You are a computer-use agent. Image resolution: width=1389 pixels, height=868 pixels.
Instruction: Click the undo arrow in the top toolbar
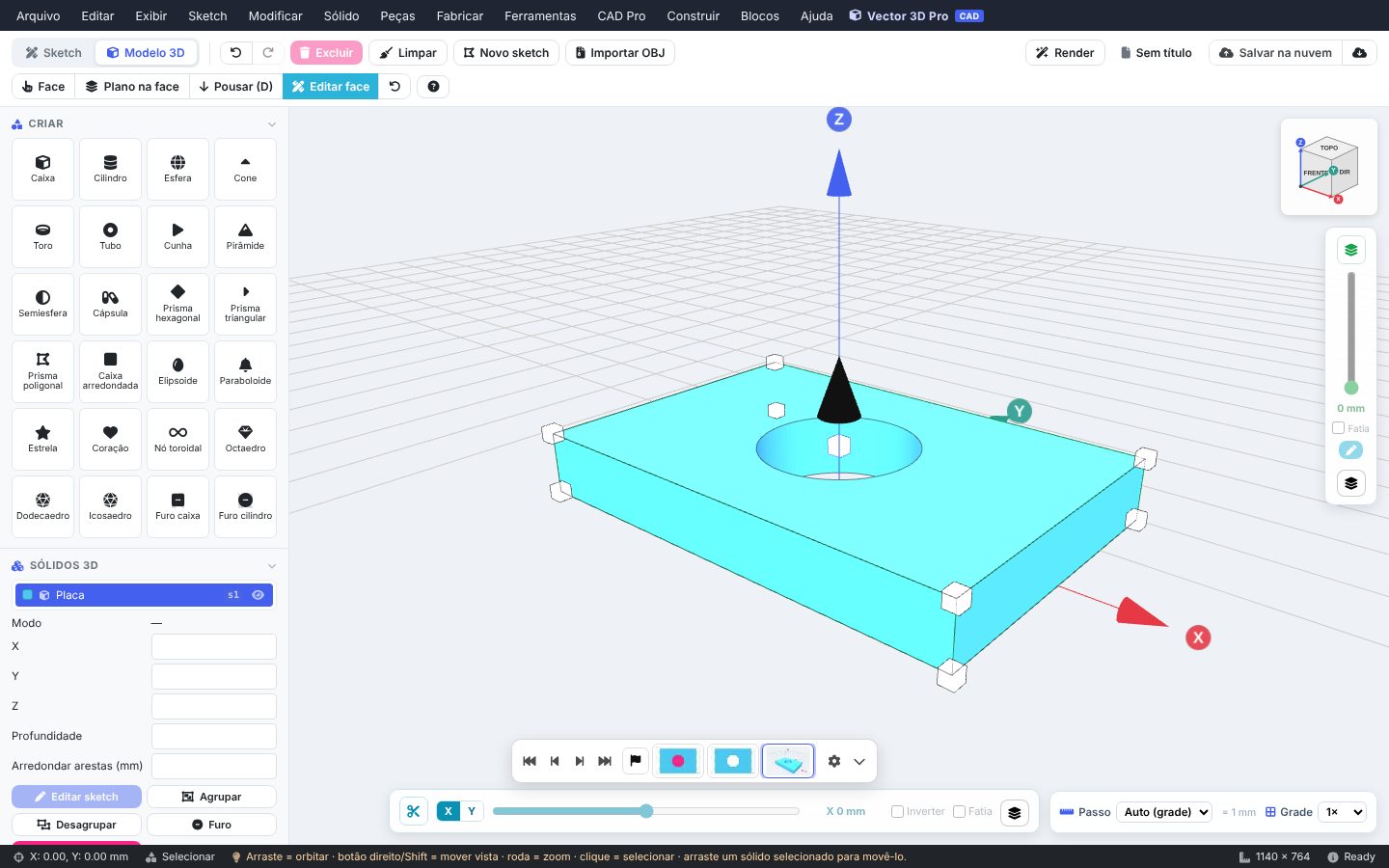pos(235,53)
